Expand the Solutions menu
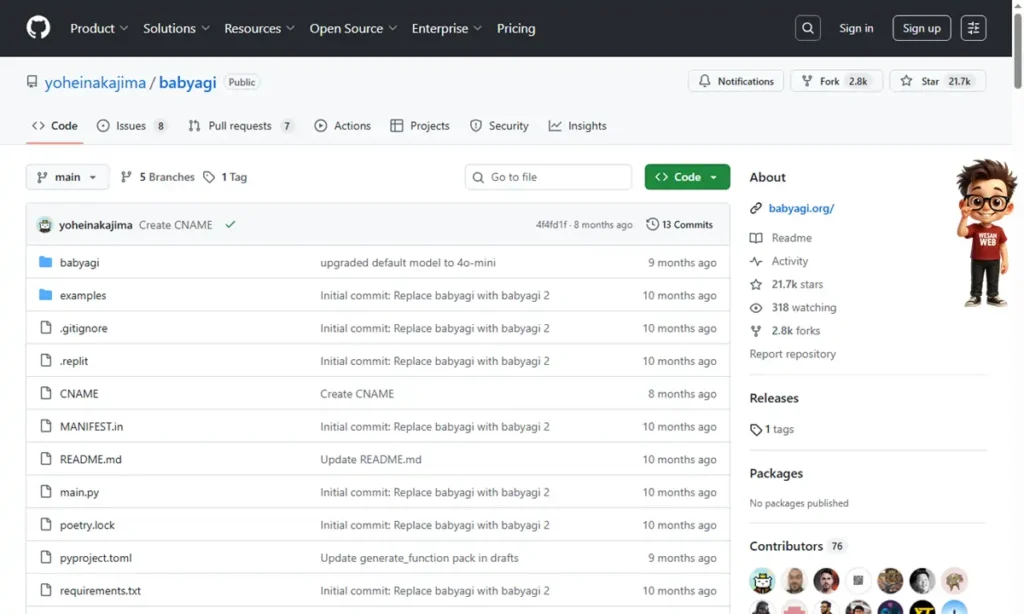The width and height of the screenshot is (1024, 614). coord(176,28)
